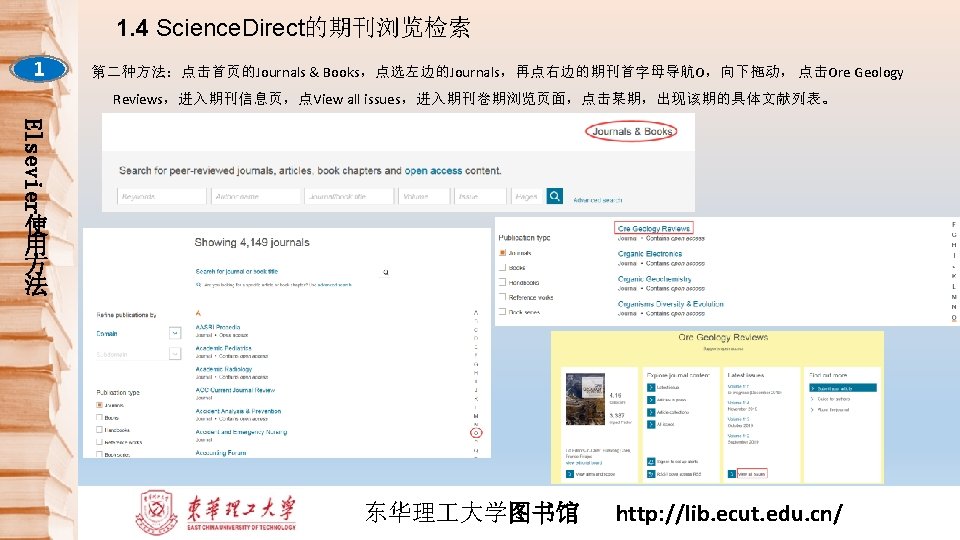Screen dimensions: 960x540
Task: Select letter F in right alphabet strip
Action: (x=954, y=225)
